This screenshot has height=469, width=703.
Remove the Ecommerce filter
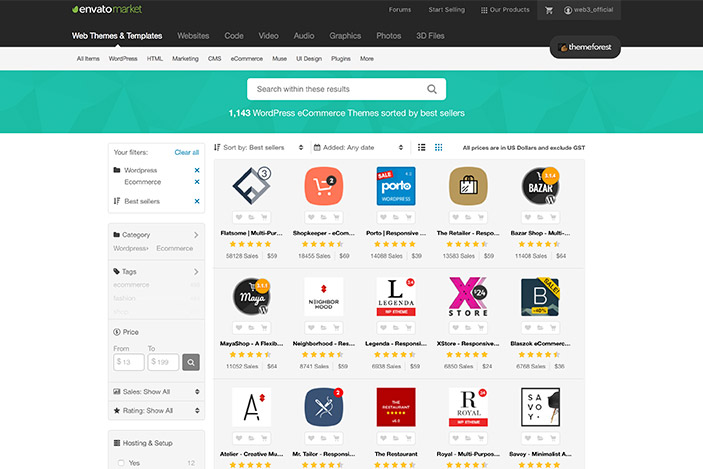tap(197, 182)
